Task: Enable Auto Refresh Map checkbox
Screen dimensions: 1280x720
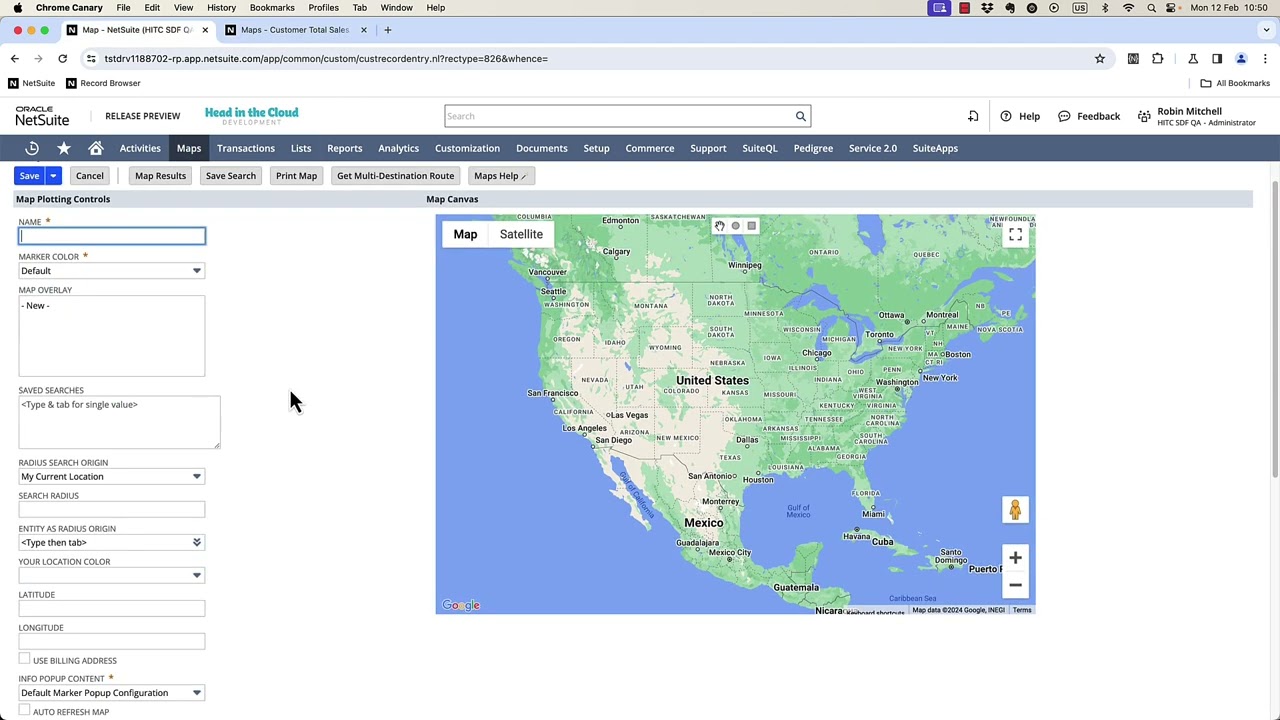Action: click(24, 710)
